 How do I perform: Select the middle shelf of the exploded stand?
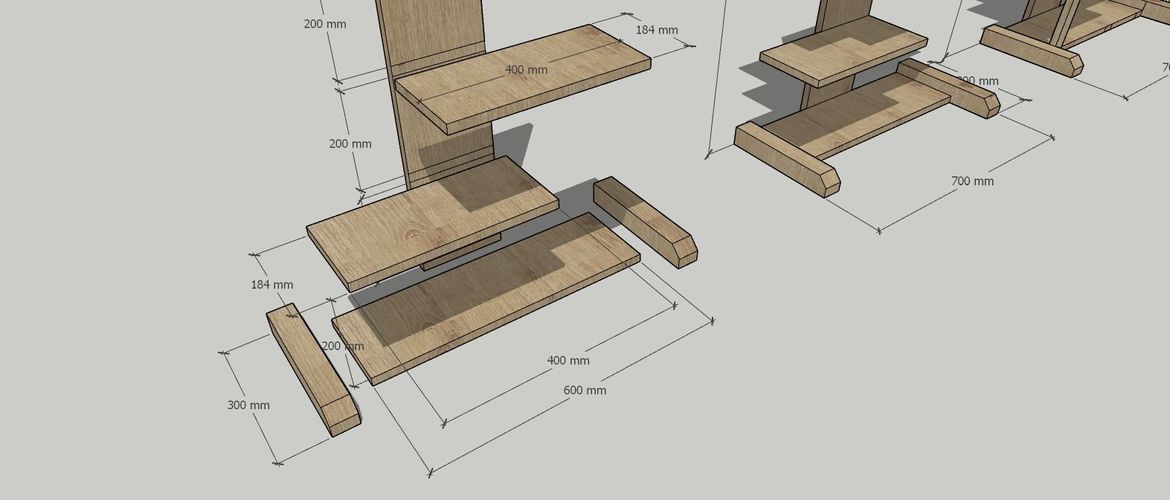430,220
